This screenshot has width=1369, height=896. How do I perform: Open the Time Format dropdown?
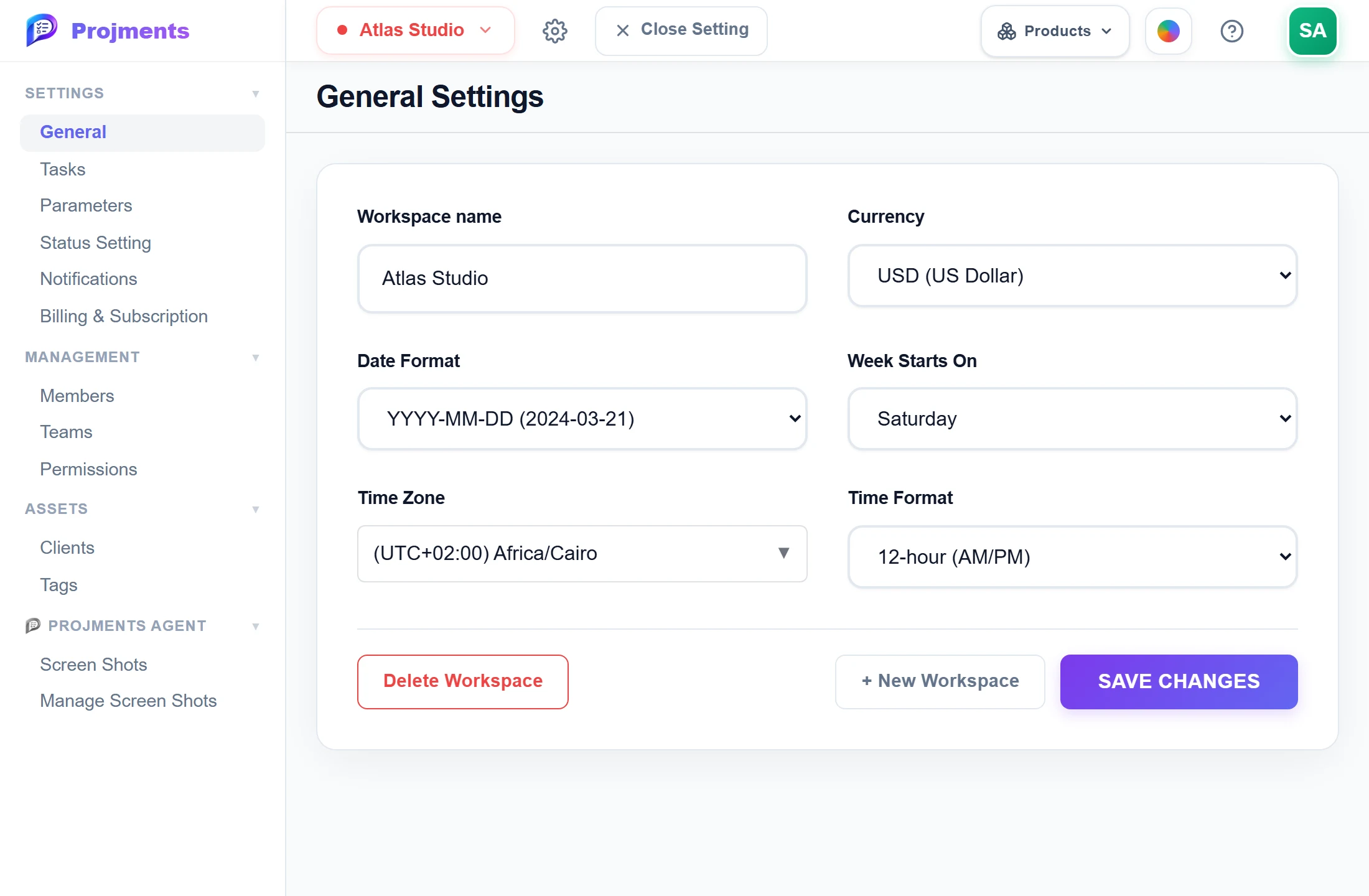[x=1072, y=557]
